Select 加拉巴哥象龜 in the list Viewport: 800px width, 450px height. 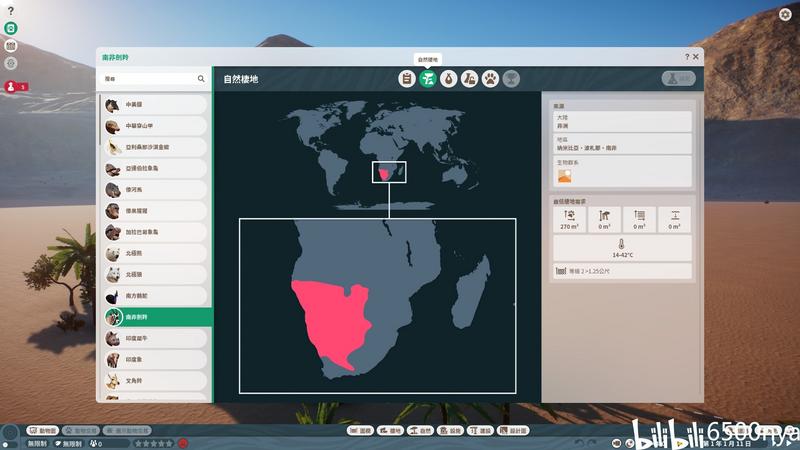[155, 232]
